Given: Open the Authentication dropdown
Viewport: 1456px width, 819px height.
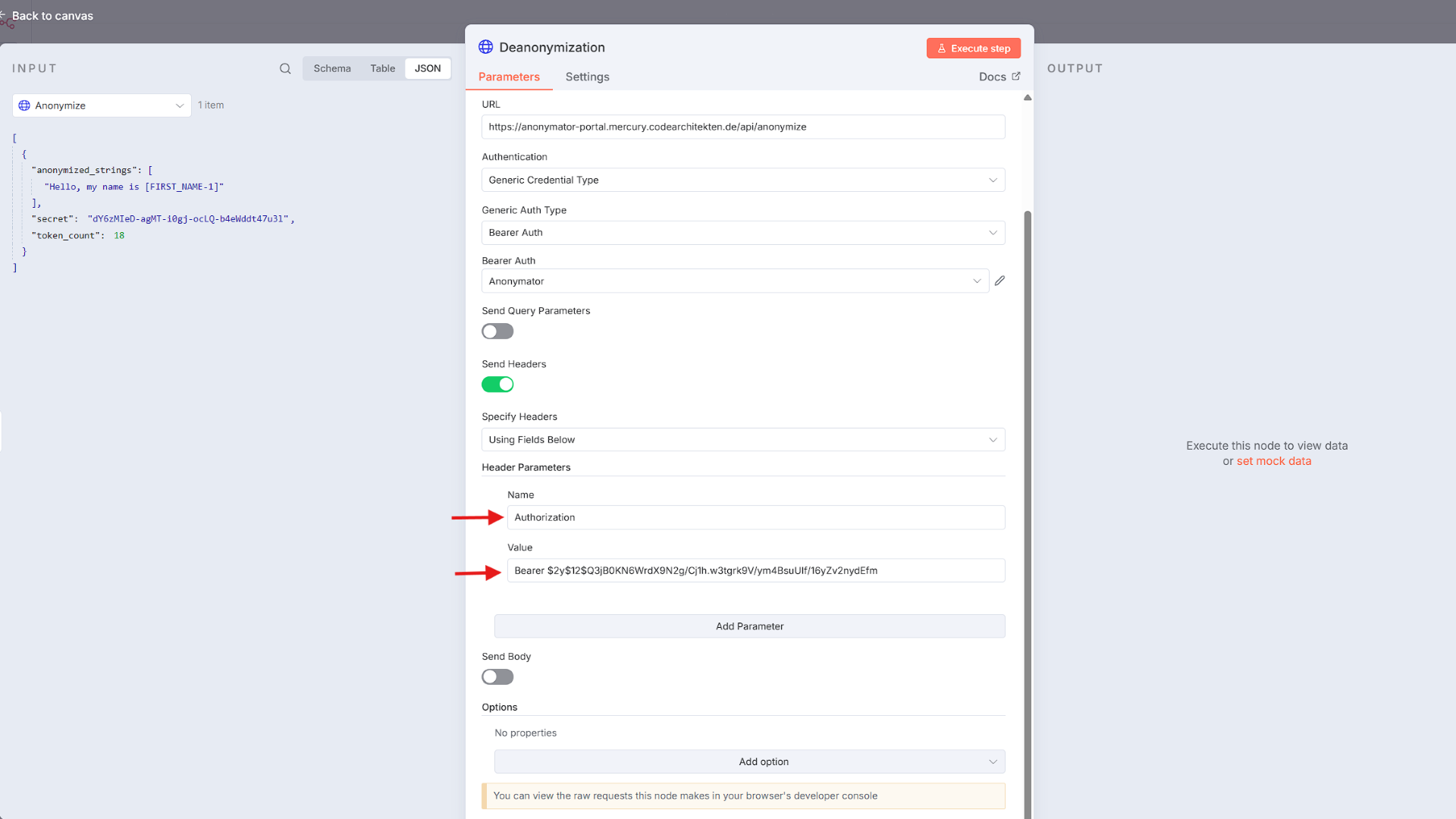Looking at the screenshot, I should point(742,180).
